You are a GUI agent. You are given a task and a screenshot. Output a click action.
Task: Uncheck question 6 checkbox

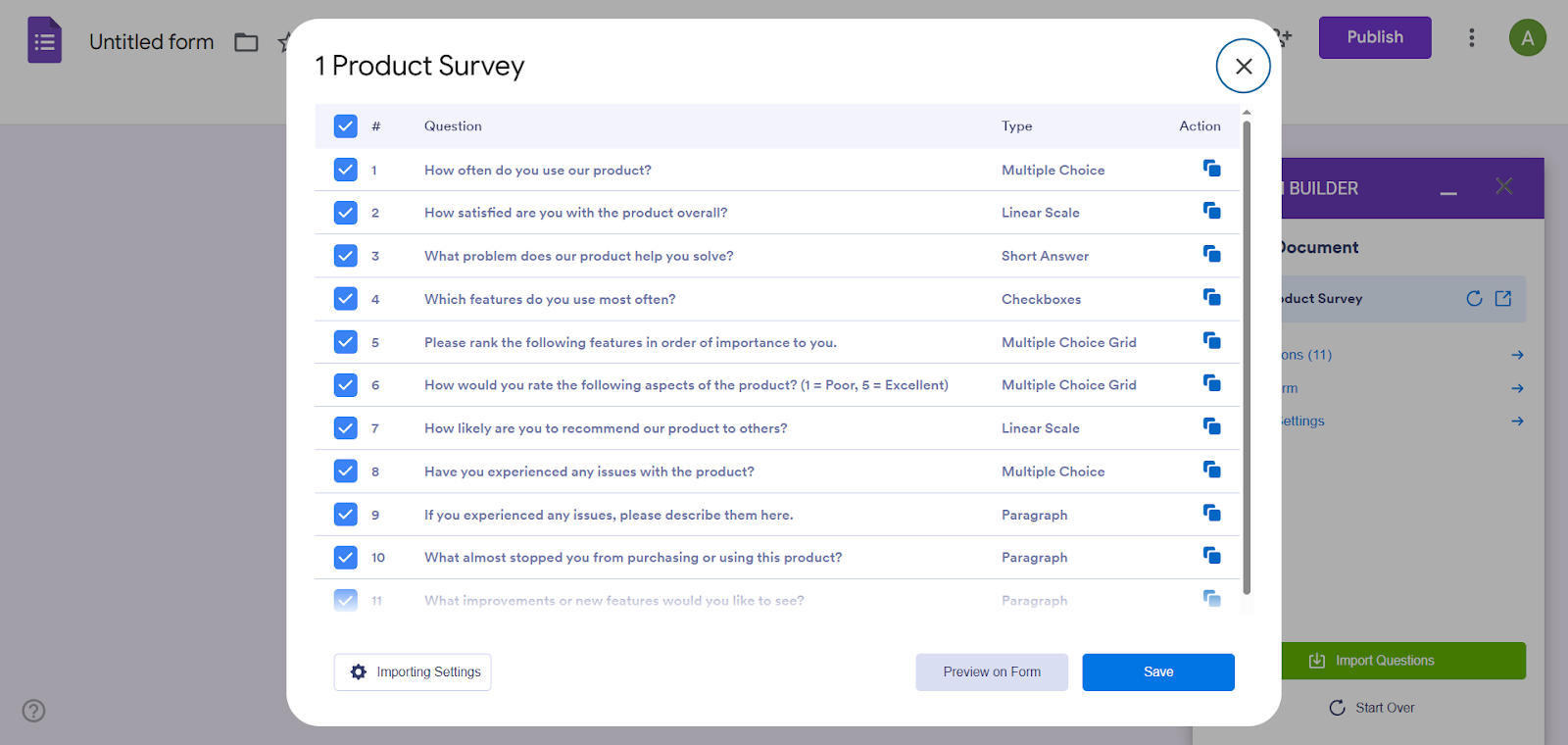tap(346, 385)
